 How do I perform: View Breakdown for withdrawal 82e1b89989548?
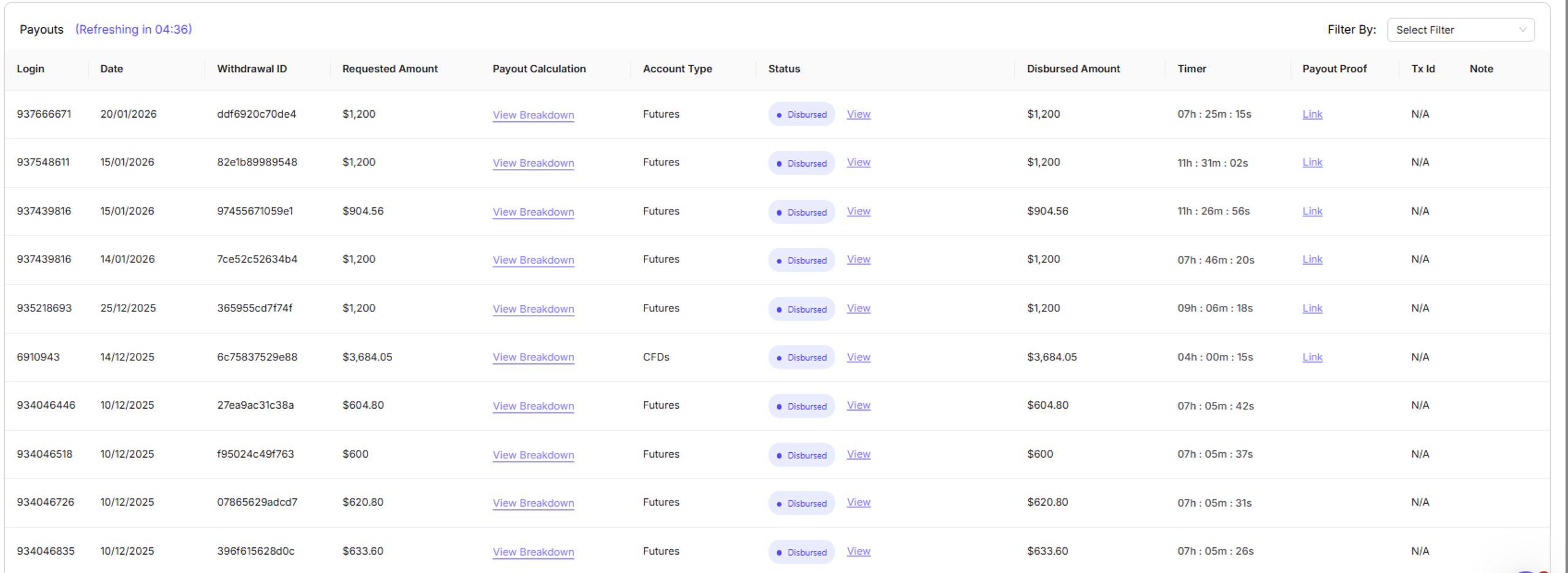pyautogui.click(x=533, y=163)
